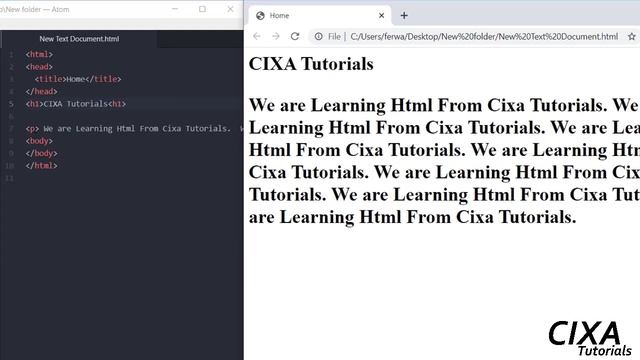Screen dimensions: 640x360
Task: Click the <body> opening tag line
Action: pos(39,141)
